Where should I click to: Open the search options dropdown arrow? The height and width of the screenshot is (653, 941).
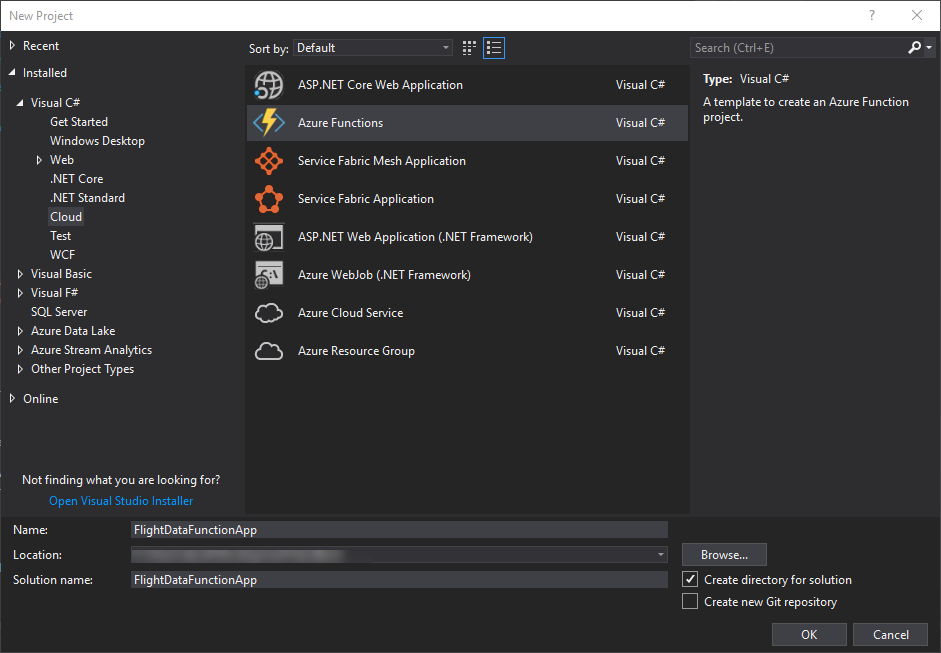click(928, 47)
